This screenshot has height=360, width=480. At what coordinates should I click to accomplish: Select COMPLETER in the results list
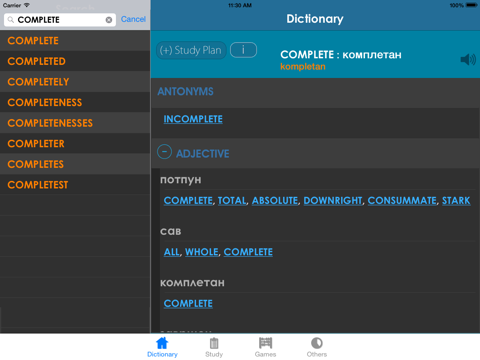point(75,144)
